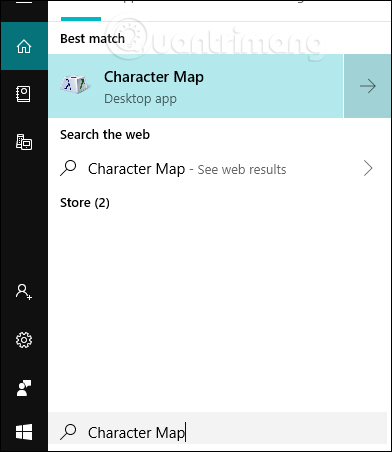Click the Feedback person icon
Image resolution: width=392 pixels, height=452 pixels.
(x=24, y=388)
